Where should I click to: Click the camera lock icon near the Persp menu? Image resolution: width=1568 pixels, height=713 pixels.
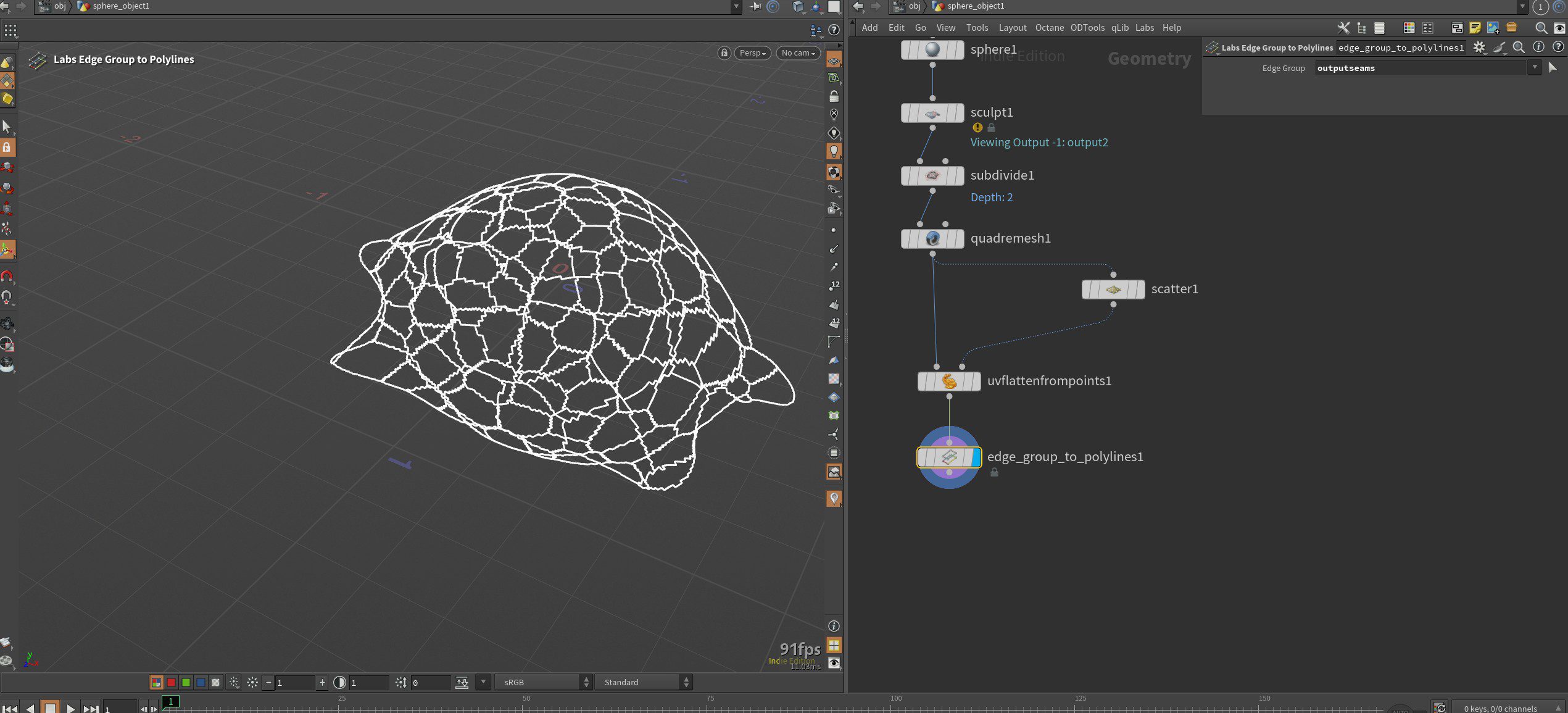click(723, 53)
